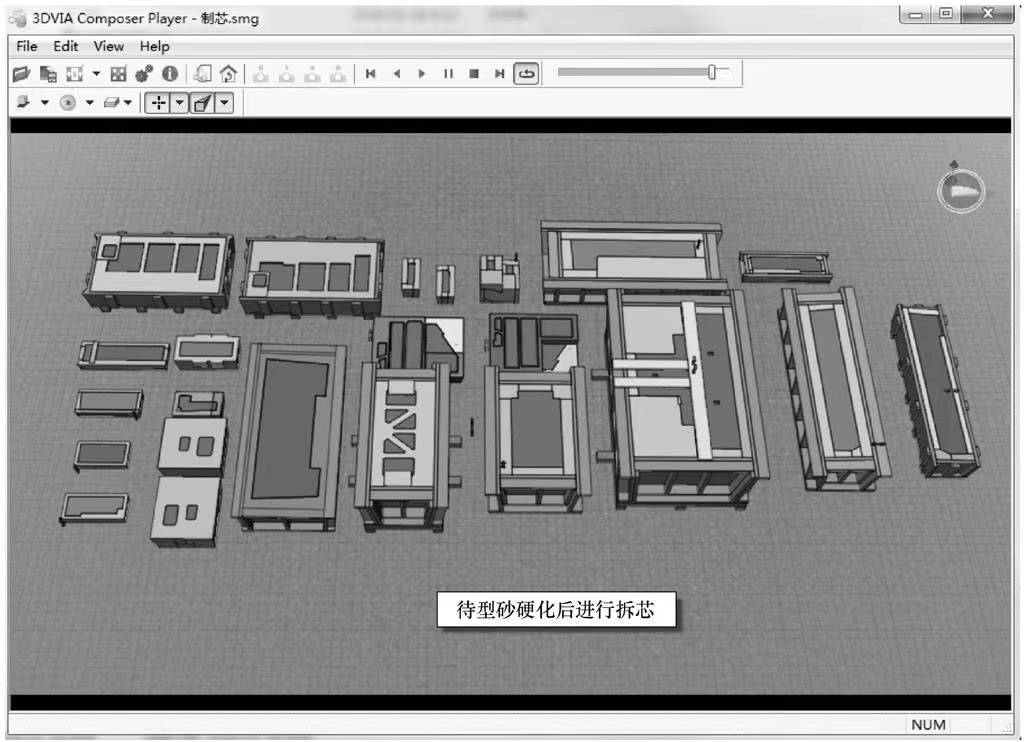The image size is (1024, 742).
Task: Click the timeline slider handle
Action: click(x=712, y=72)
